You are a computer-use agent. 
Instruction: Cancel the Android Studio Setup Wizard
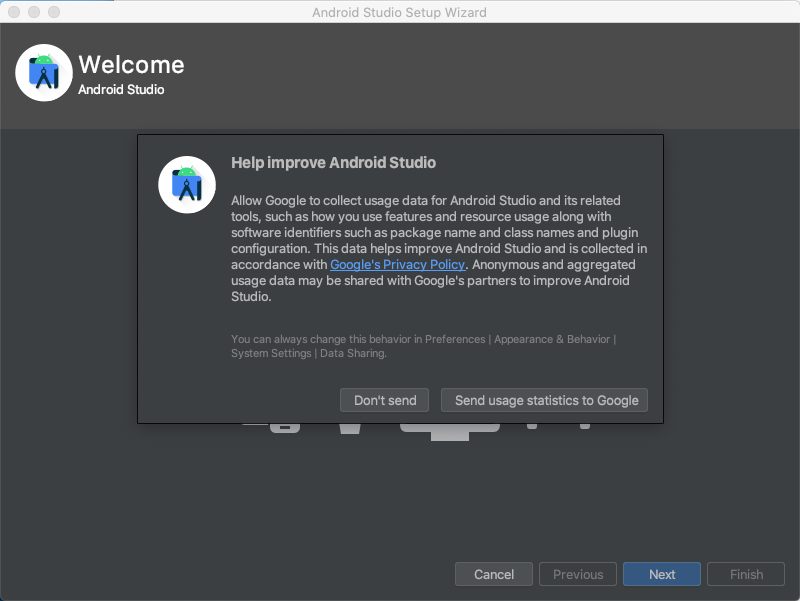coord(494,574)
